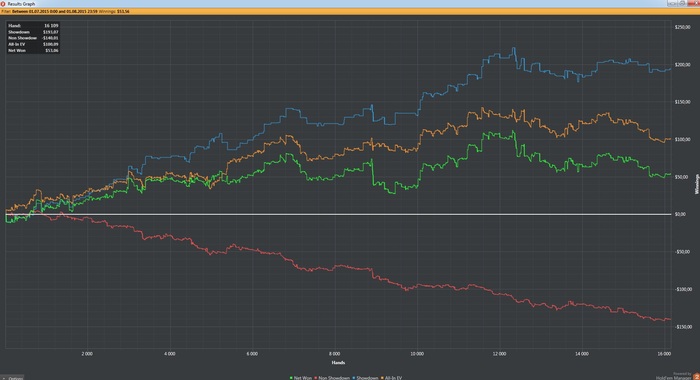This screenshot has height=380, width=700.
Task: Click the All-In EV row in stats box
Action: (33, 44)
